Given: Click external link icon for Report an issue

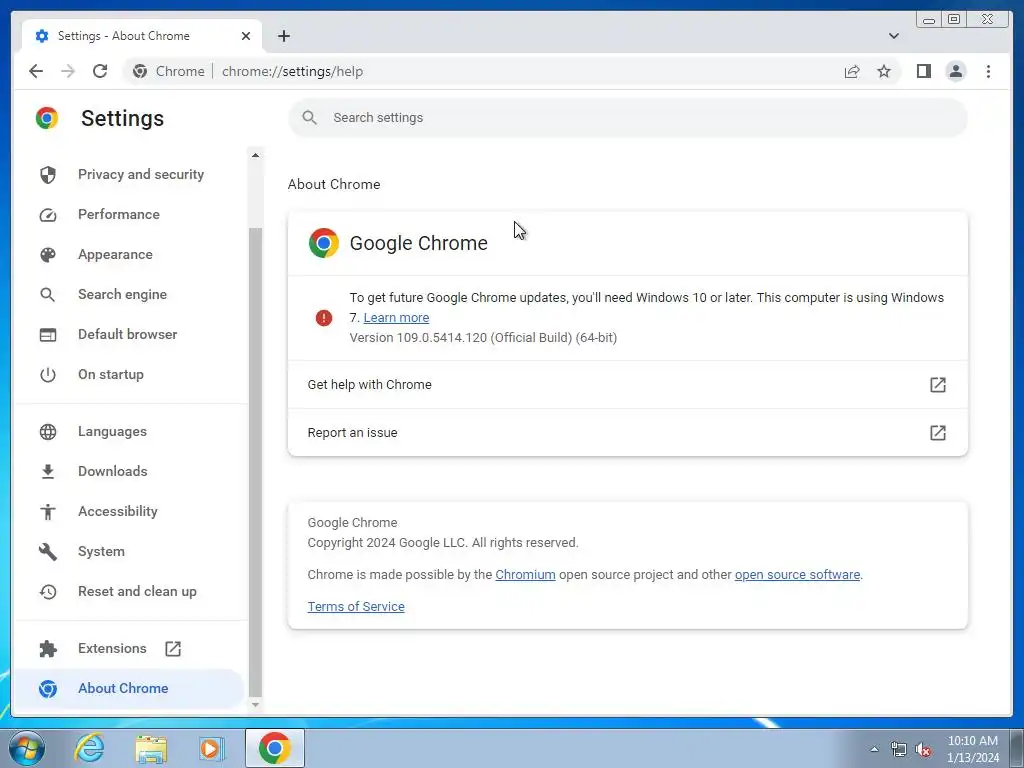Looking at the screenshot, I should [x=938, y=432].
